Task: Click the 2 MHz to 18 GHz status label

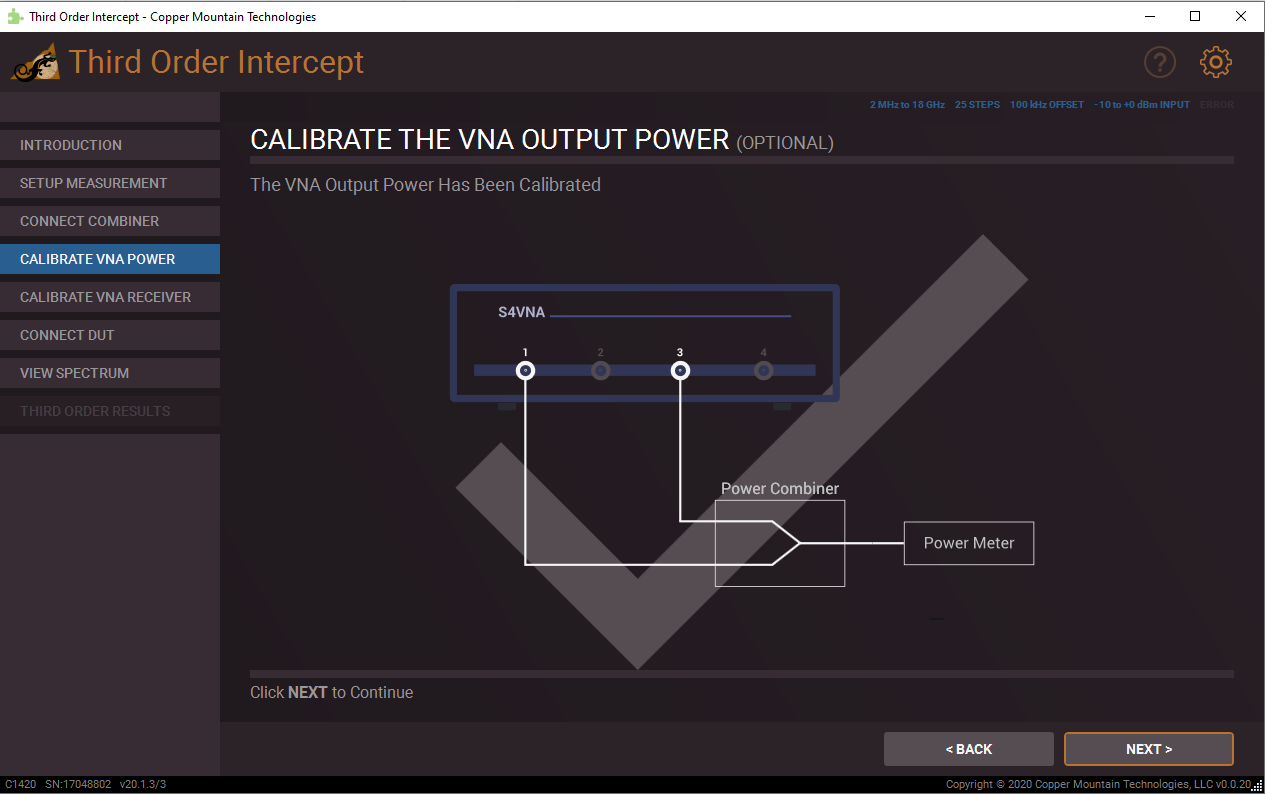Action: point(906,104)
